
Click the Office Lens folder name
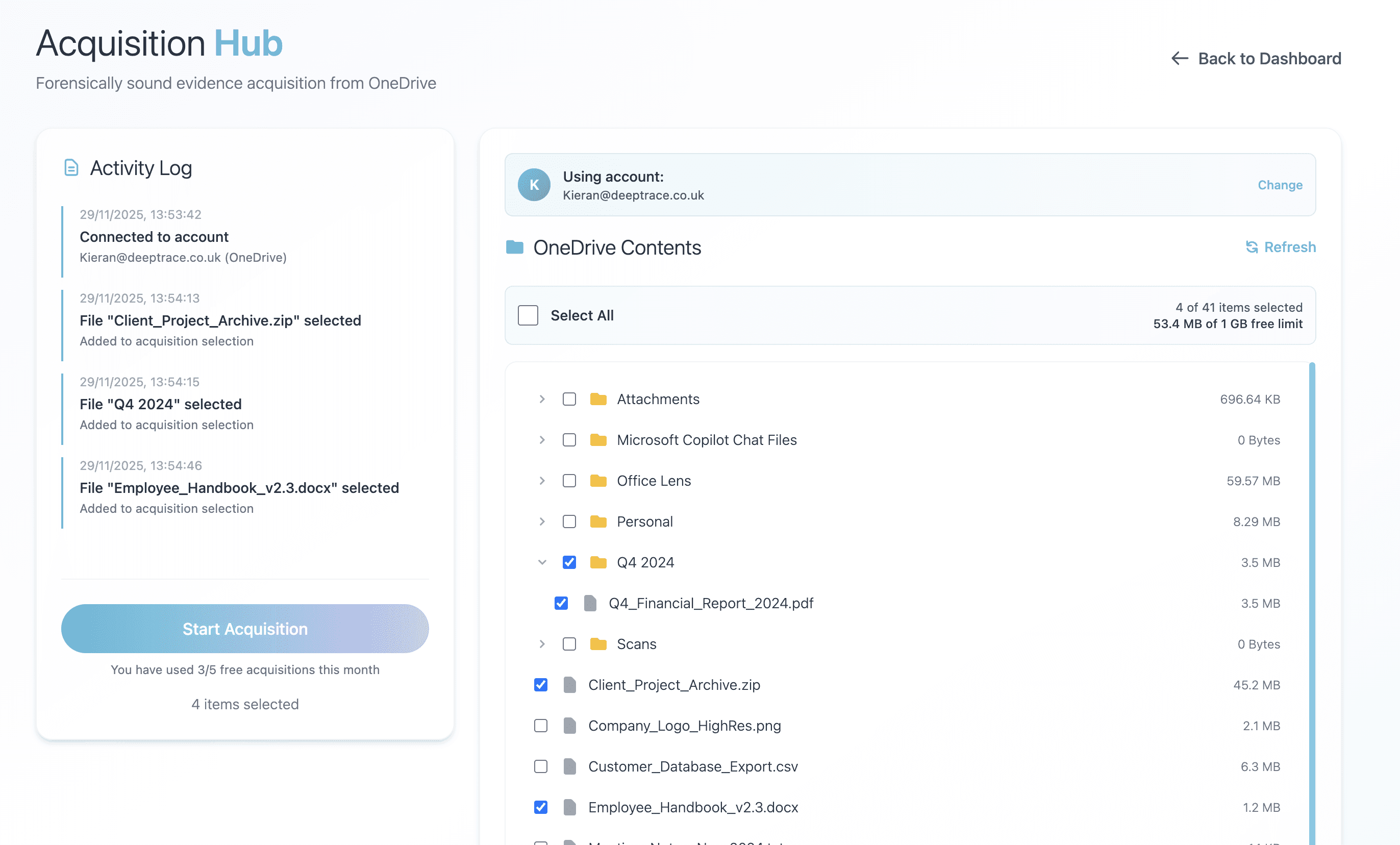click(654, 481)
